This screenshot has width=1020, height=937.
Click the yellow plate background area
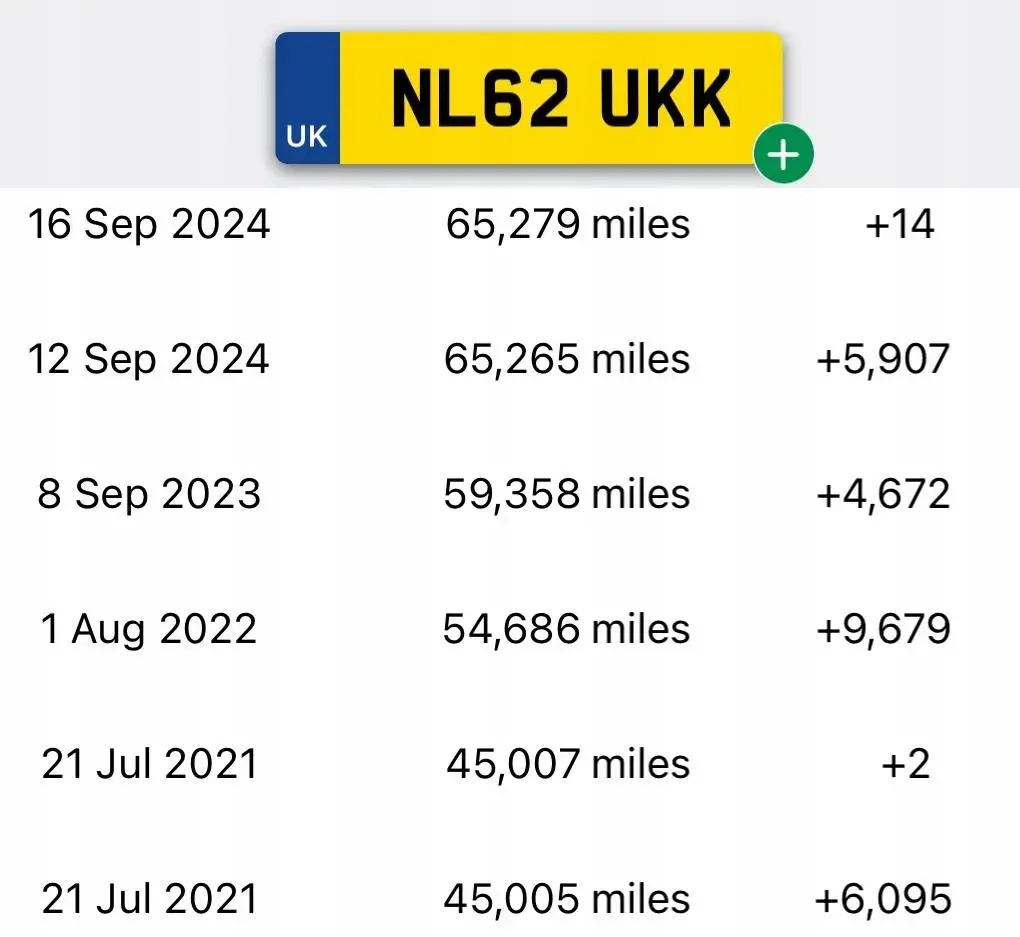pos(561,98)
